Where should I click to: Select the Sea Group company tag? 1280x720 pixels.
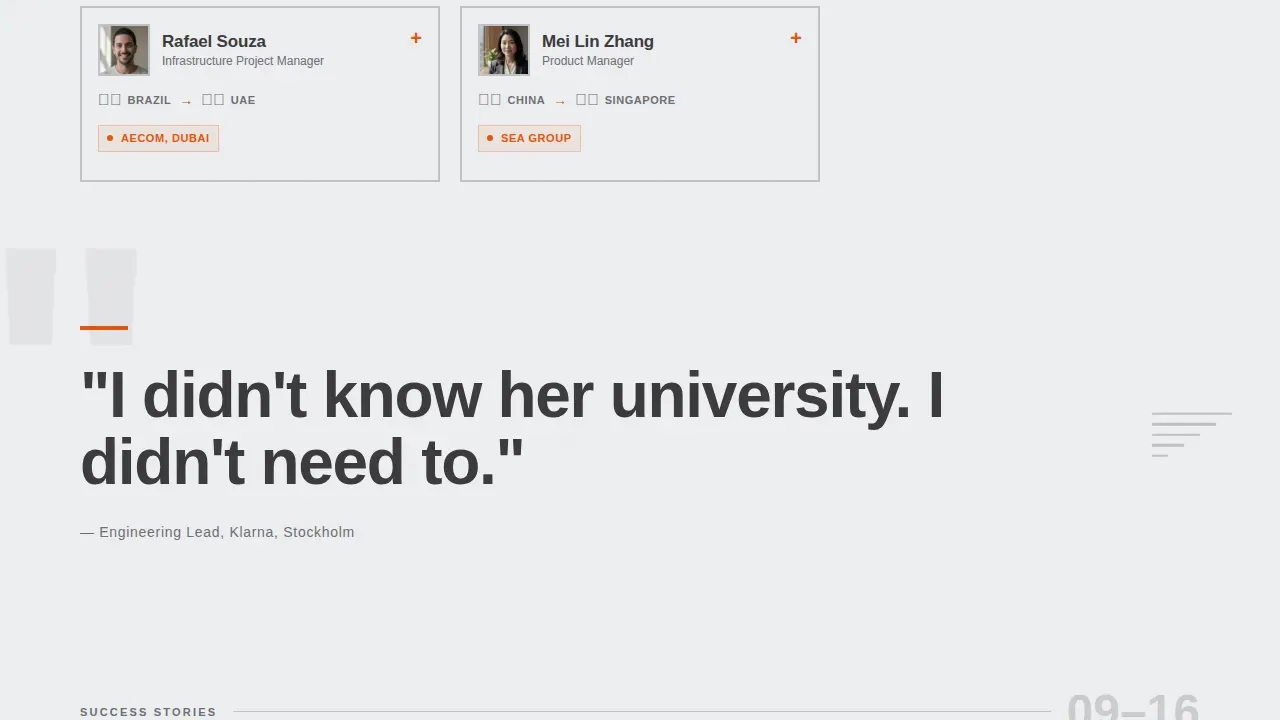pos(529,138)
